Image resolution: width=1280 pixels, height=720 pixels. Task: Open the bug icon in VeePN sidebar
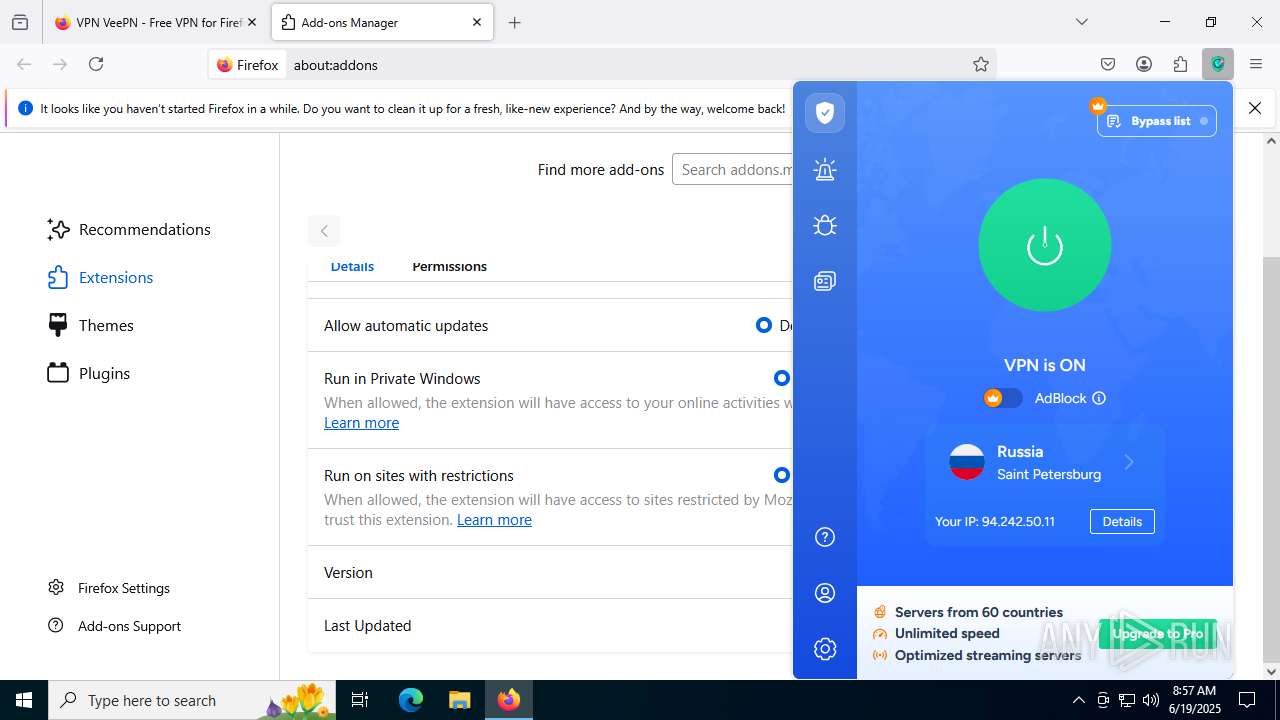point(825,225)
